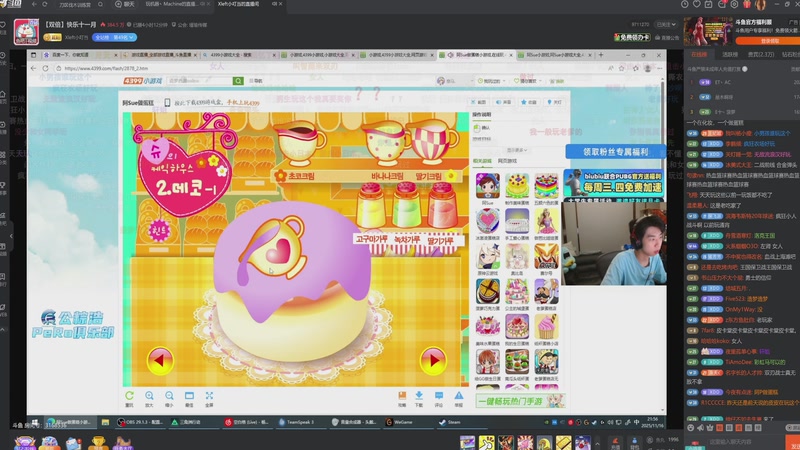Click the heart favorites icon in top bar

pyautogui.click(x=696, y=4)
